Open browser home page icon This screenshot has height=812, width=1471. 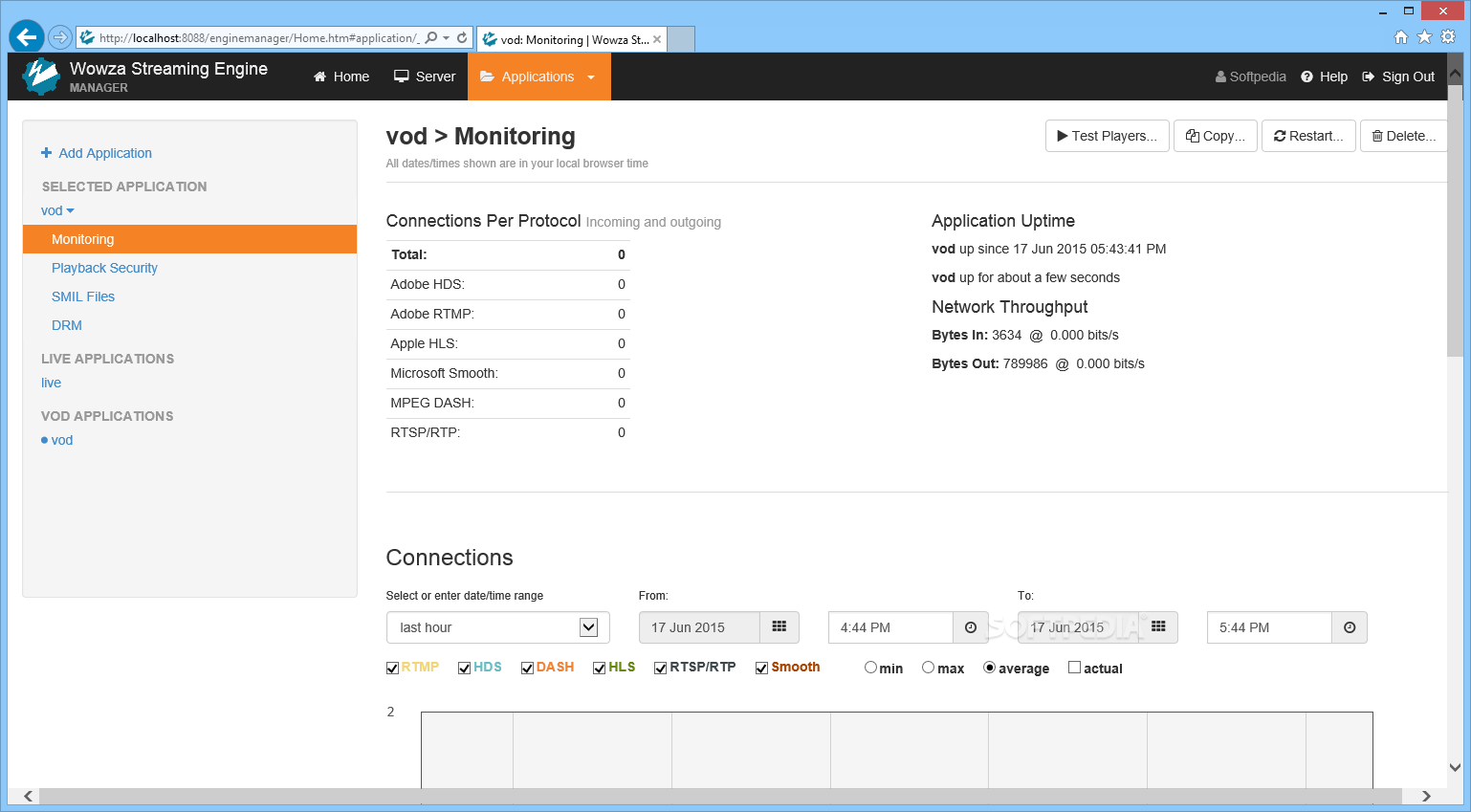tap(1401, 37)
